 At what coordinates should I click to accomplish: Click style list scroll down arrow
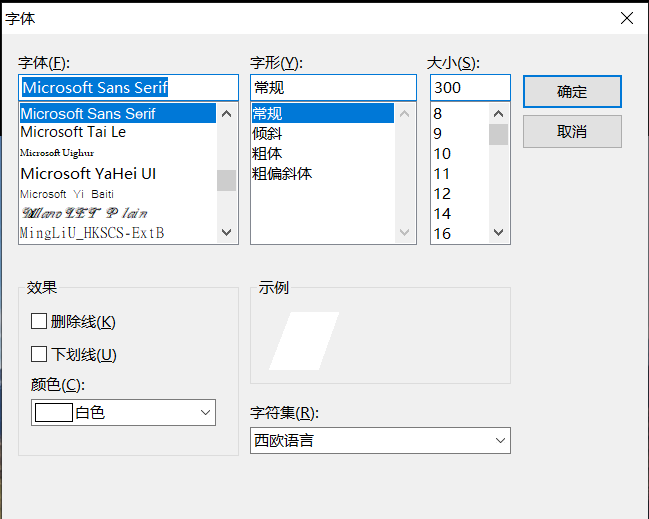click(405, 233)
